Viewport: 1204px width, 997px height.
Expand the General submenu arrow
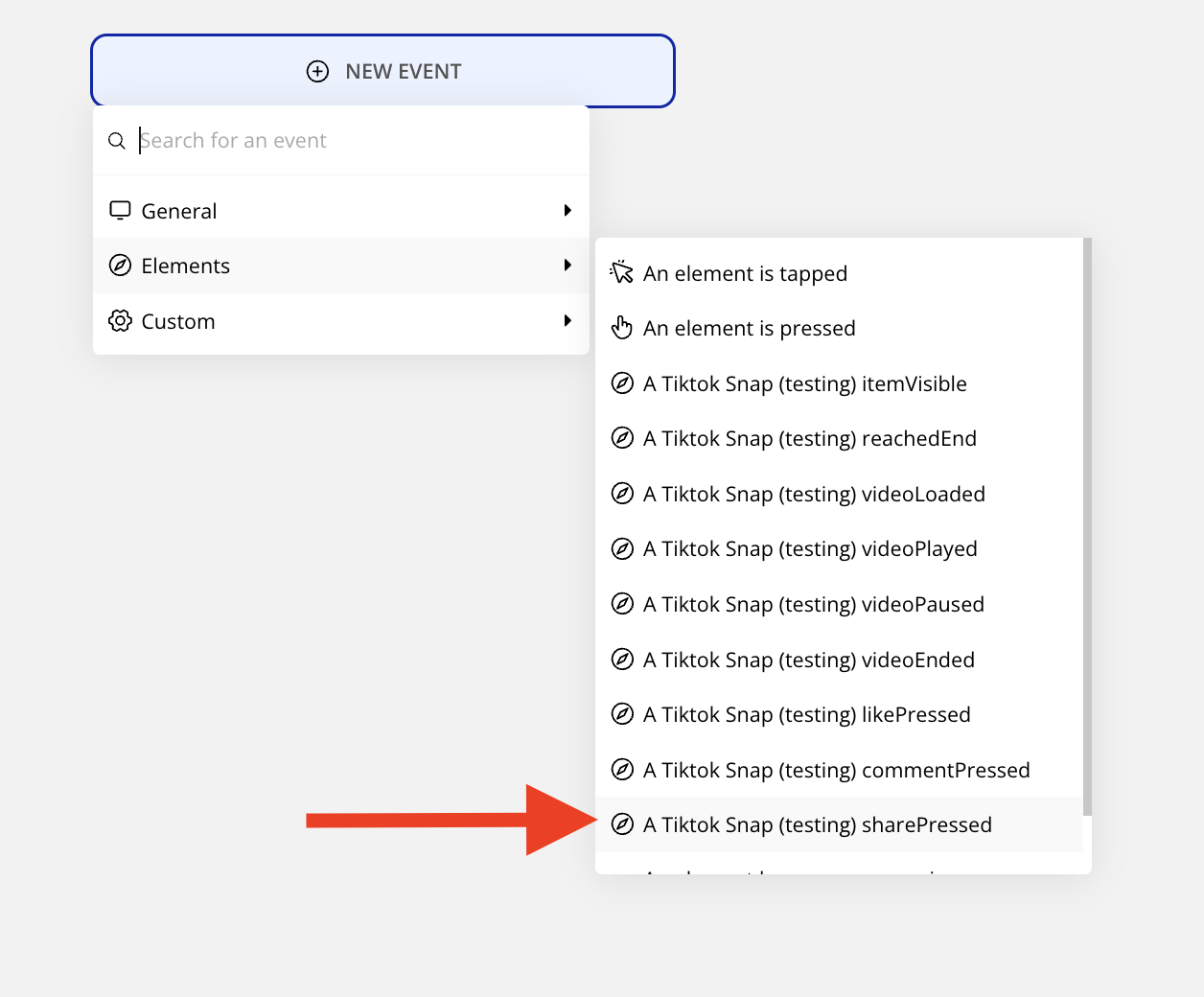coord(567,210)
